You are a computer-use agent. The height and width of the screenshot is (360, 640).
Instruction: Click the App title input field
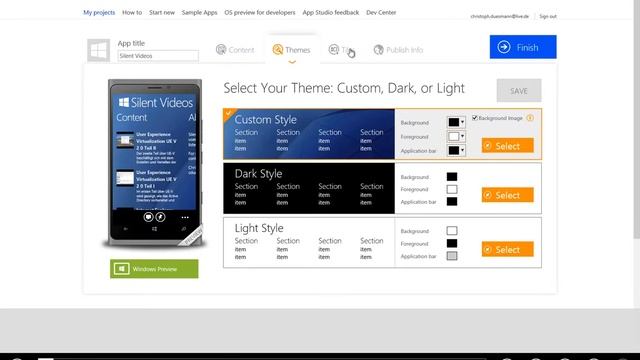point(158,56)
